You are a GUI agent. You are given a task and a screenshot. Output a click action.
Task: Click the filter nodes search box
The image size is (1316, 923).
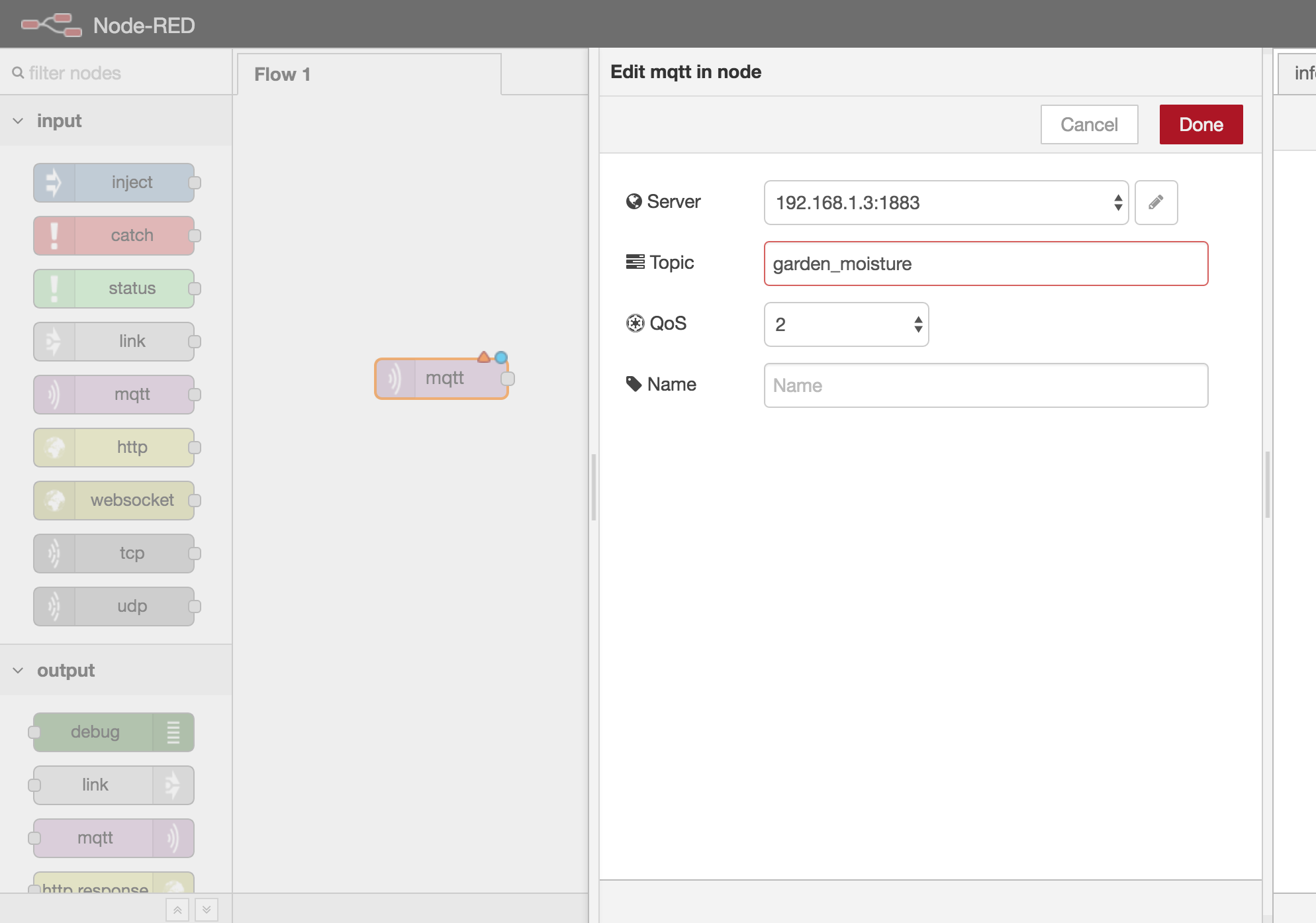[116, 73]
